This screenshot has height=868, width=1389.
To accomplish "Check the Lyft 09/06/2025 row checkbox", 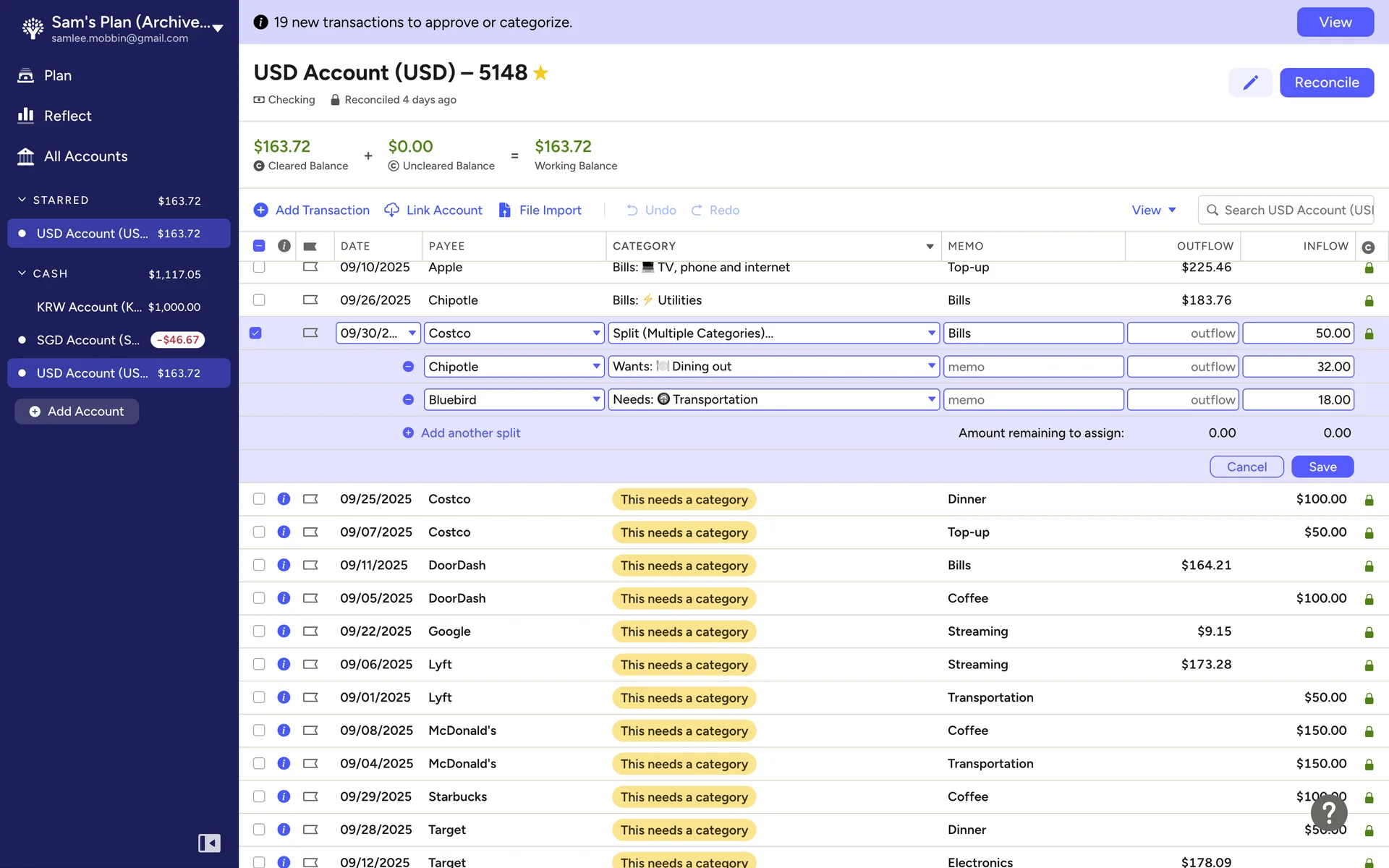I will coord(259,665).
